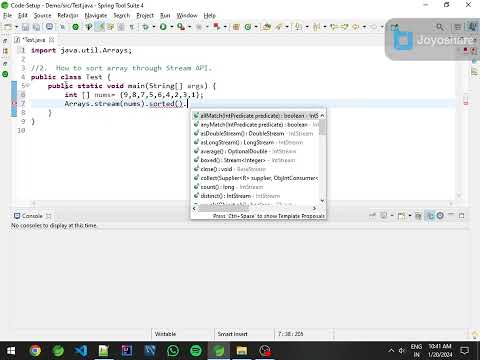
Task: Click the proposal list's scroll-down arrow
Action: point(322,200)
